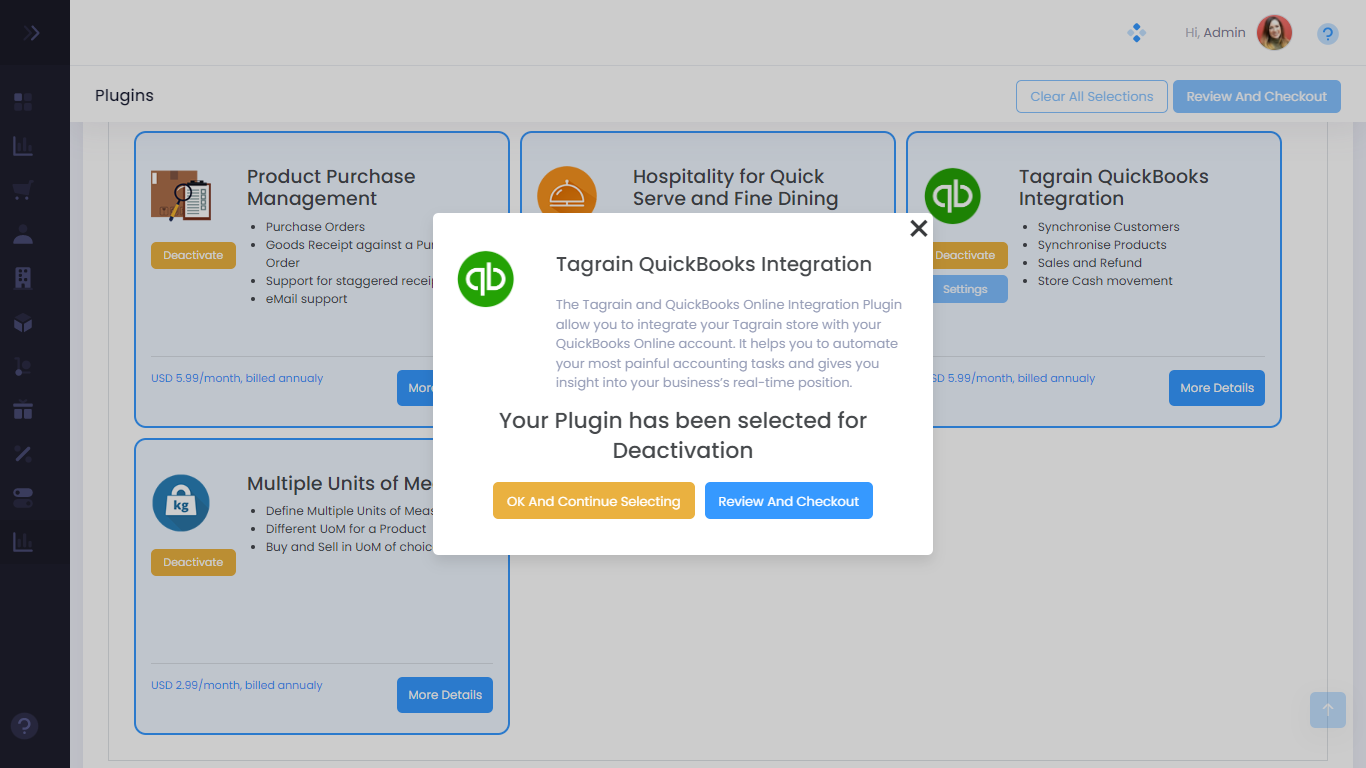This screenshot has height=768, width=1366.
Task: Select the person icon in the sidebar
Action: [23, 235]
